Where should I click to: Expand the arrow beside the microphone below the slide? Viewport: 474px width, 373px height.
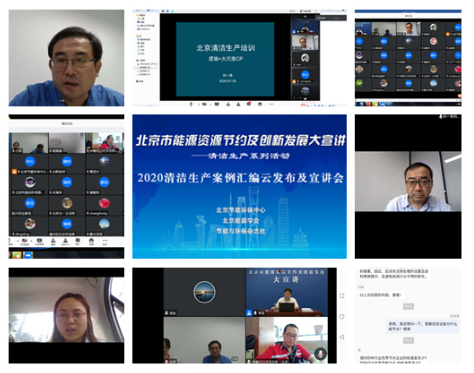tap(199, 104)
